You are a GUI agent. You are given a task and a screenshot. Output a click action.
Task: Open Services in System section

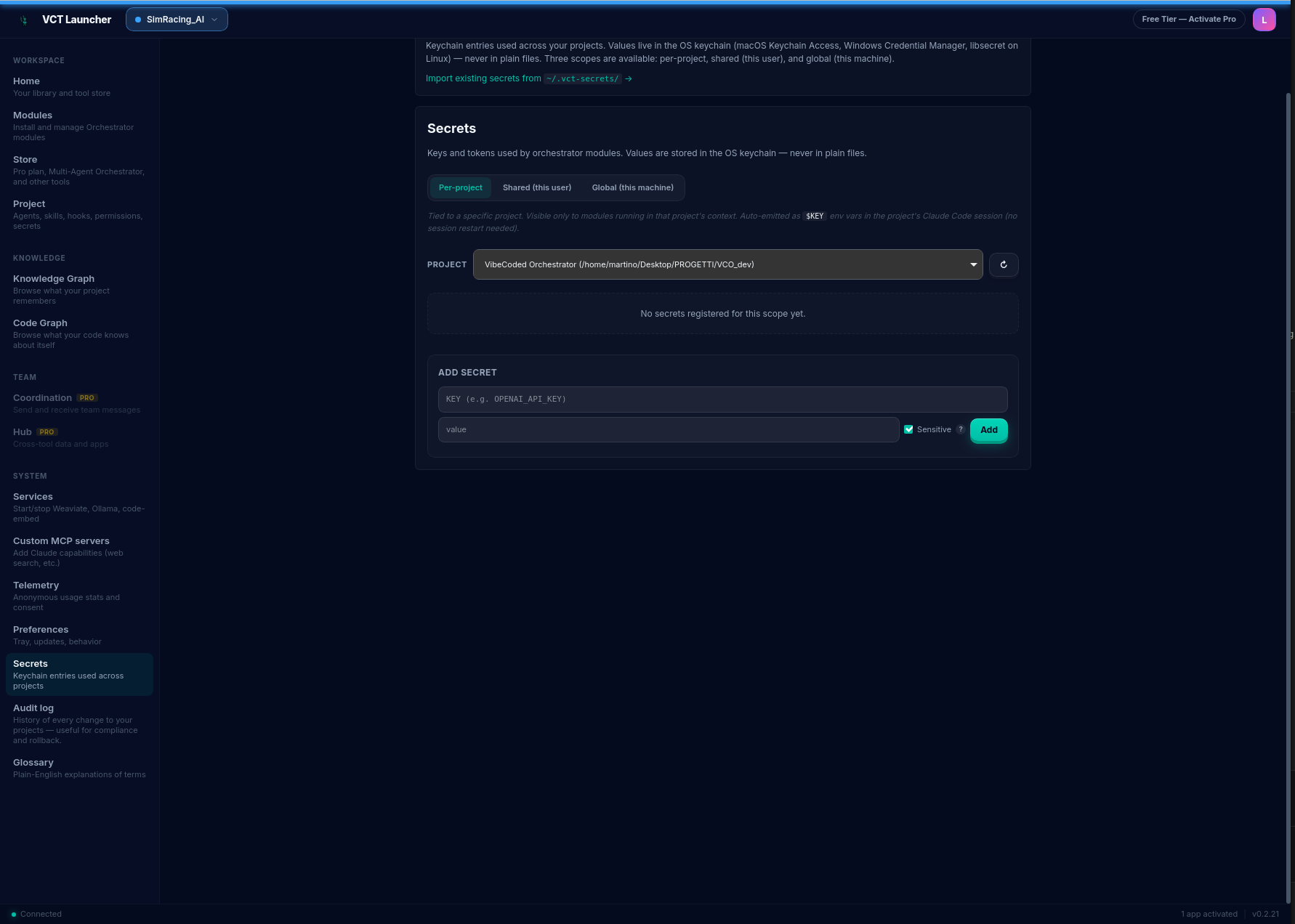coord(79,507)
